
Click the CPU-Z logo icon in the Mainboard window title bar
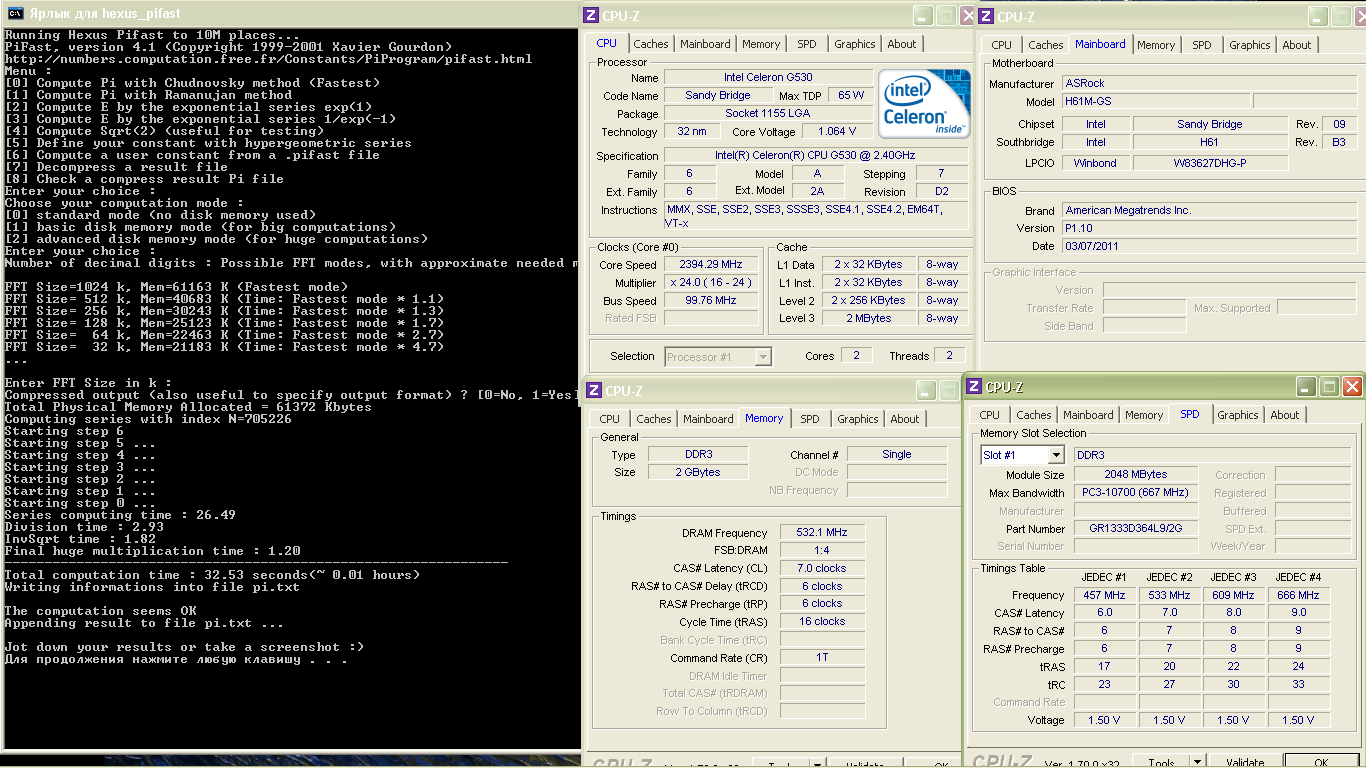pos(985,16)
